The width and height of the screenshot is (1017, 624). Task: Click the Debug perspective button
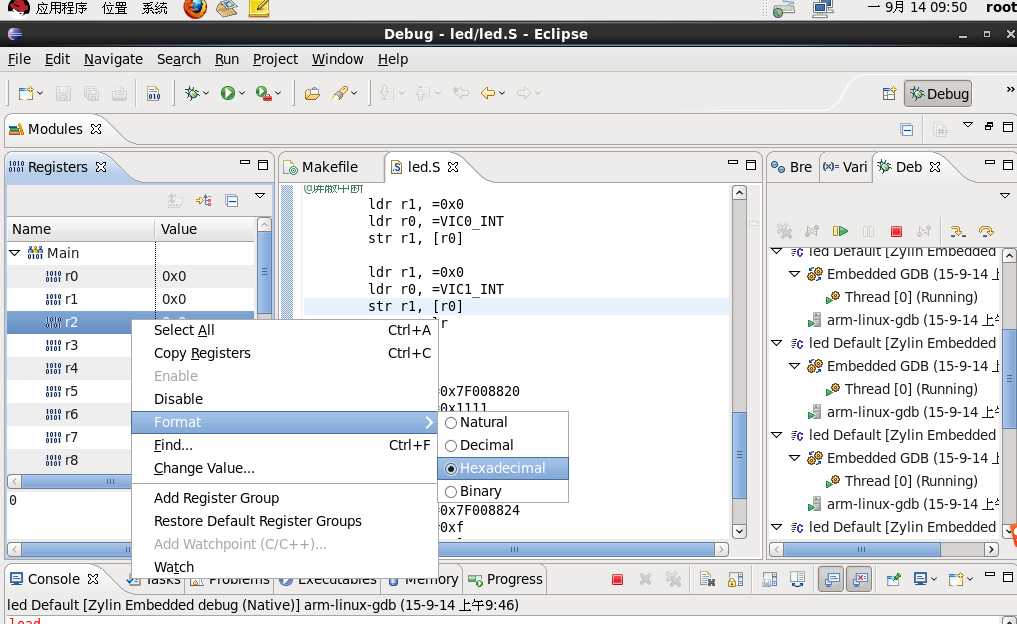tap(939, 93)
